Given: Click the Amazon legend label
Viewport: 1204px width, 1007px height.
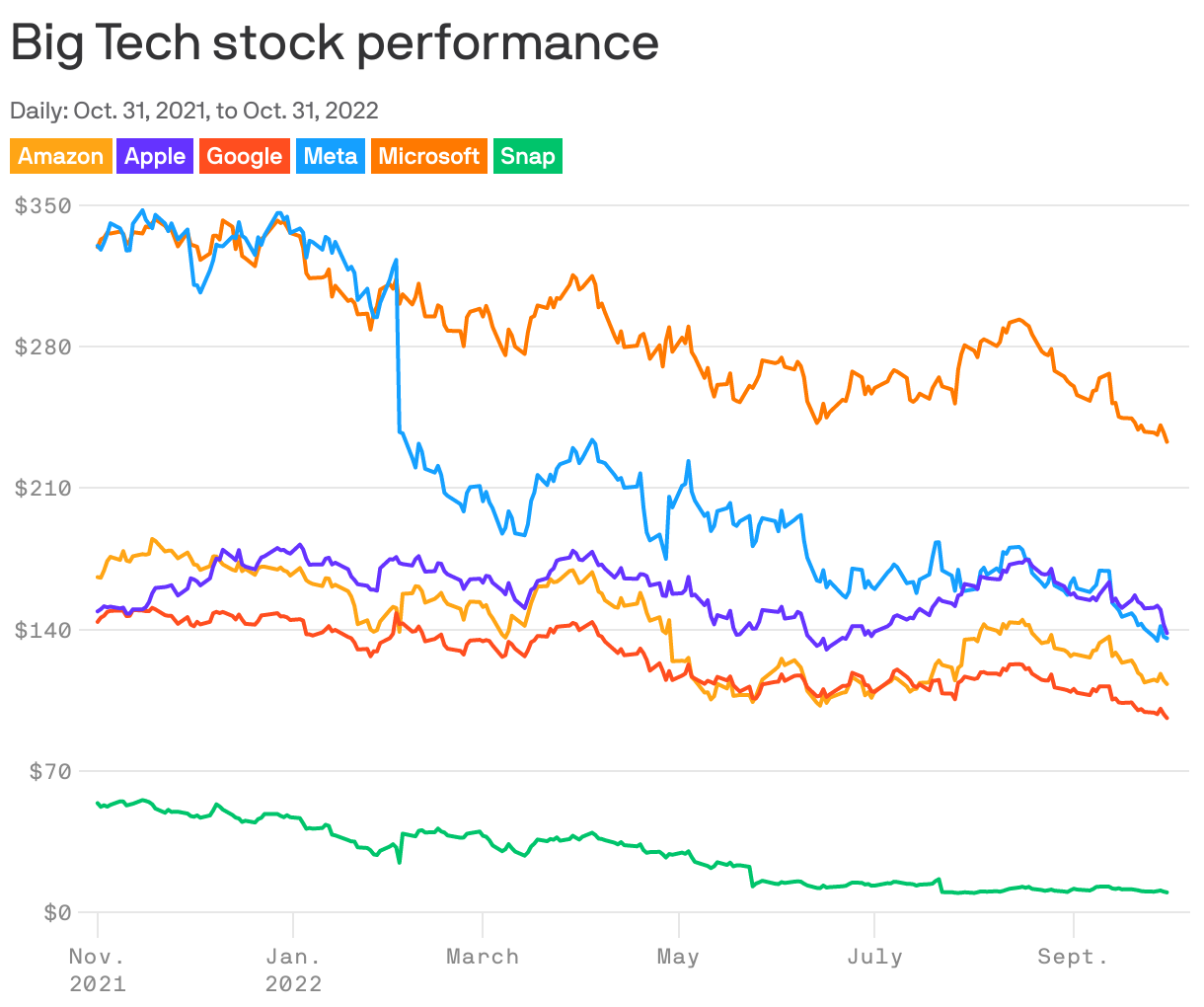Looking at the screenshot, I should point(61,156).
